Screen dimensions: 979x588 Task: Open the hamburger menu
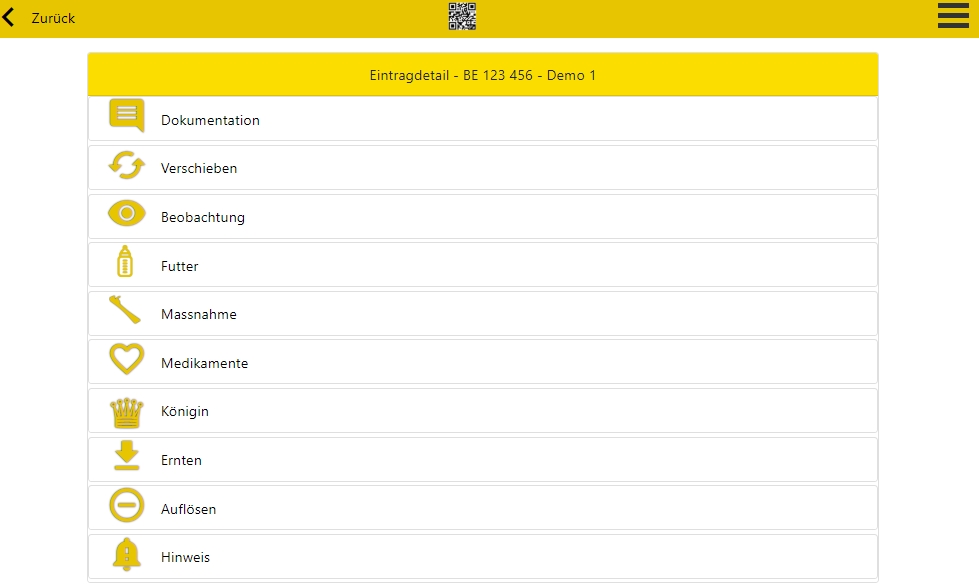(x=953, y=16)
